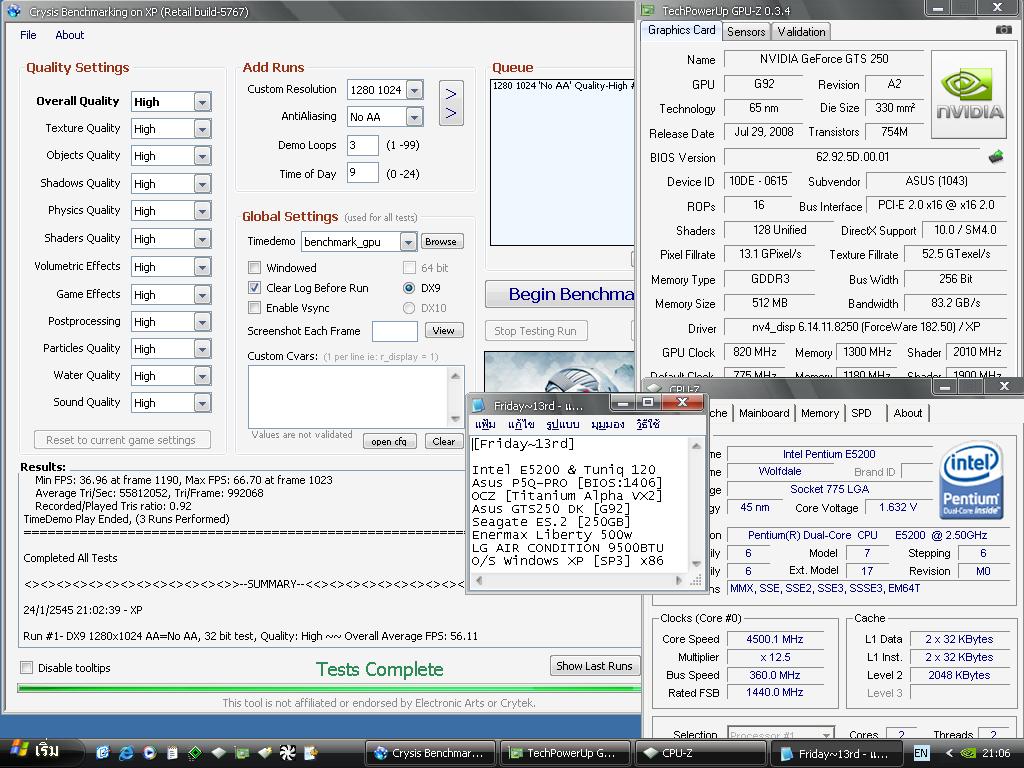Open Internet Explorer from quick launch
1024x768 pixels.
coord(126,752)
